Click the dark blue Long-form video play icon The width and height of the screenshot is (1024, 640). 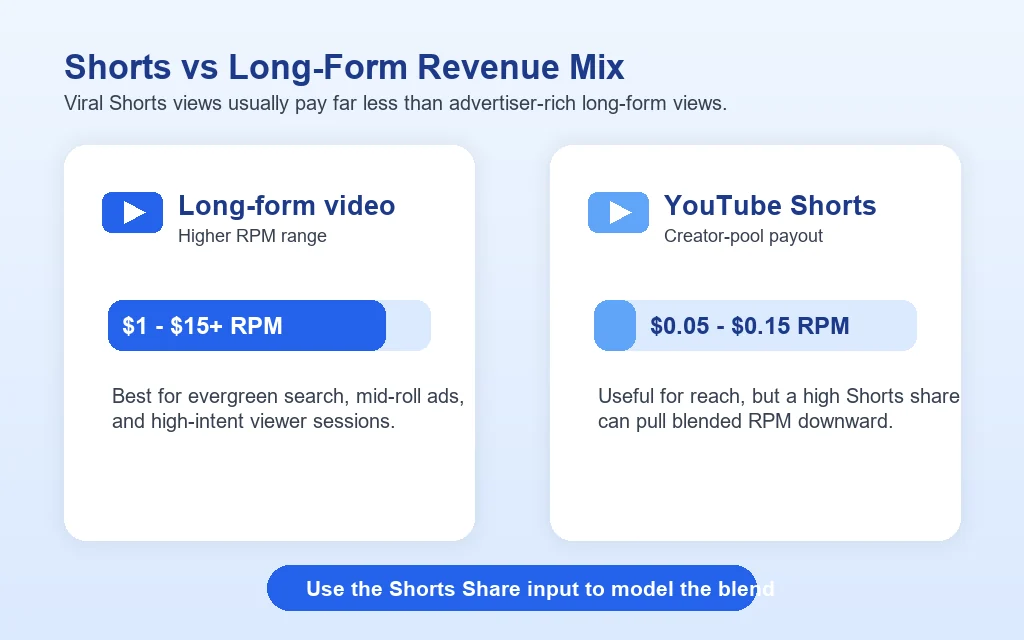tap(133, 212)
